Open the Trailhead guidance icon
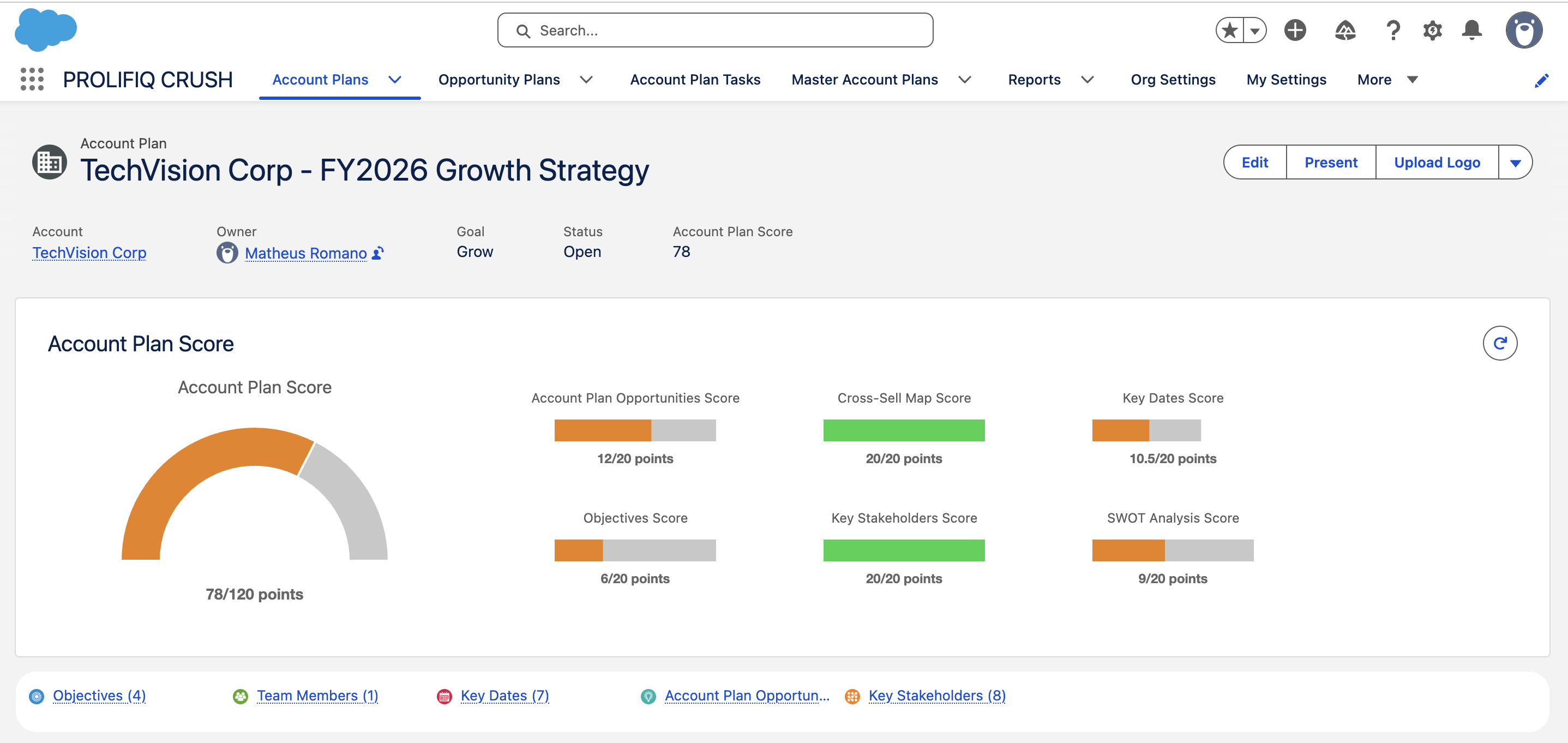The height and width of the screenshot is (743, 1568). coord(1344,30)
